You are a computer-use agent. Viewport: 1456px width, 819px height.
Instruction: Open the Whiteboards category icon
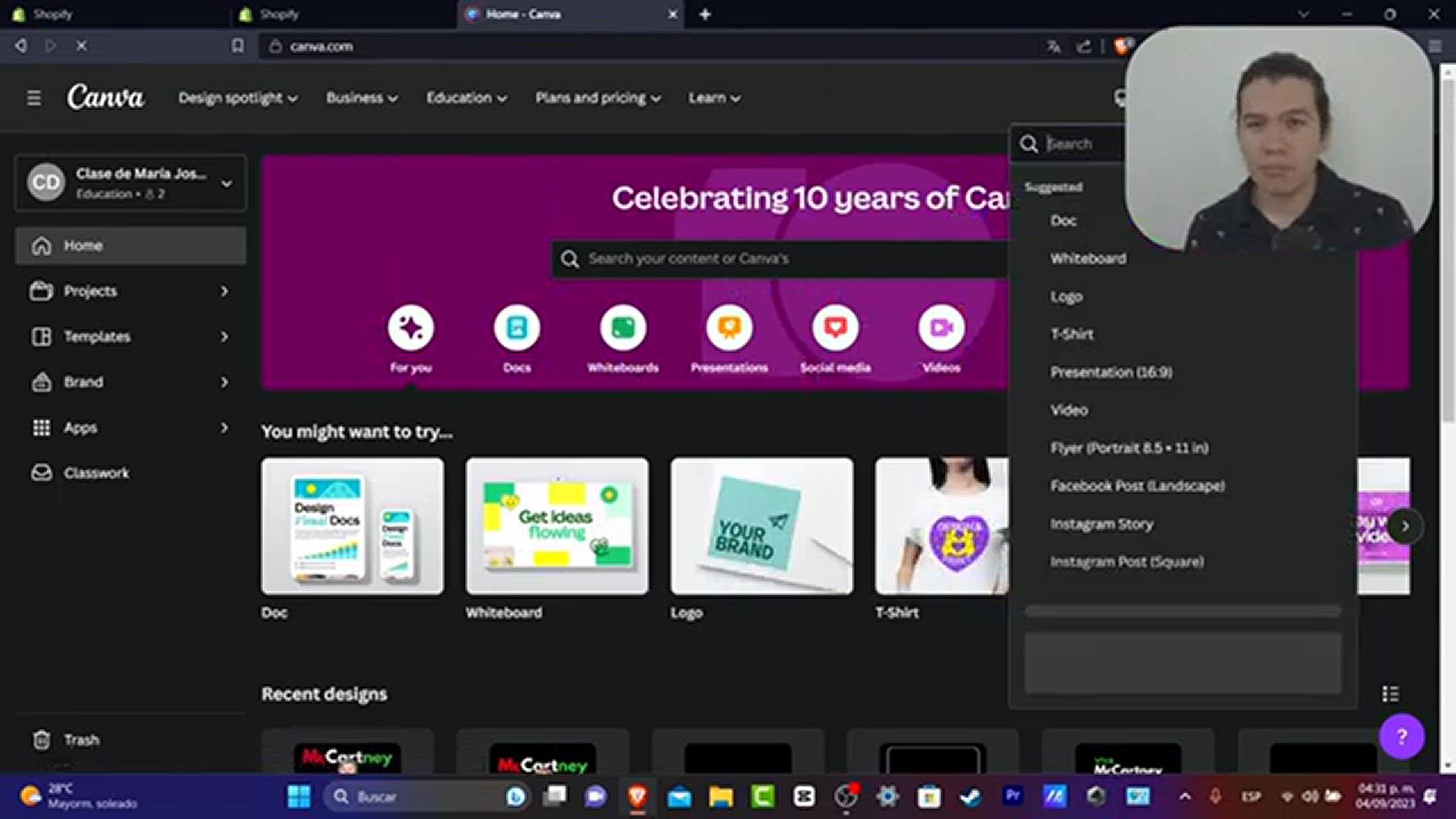point(623,328)
